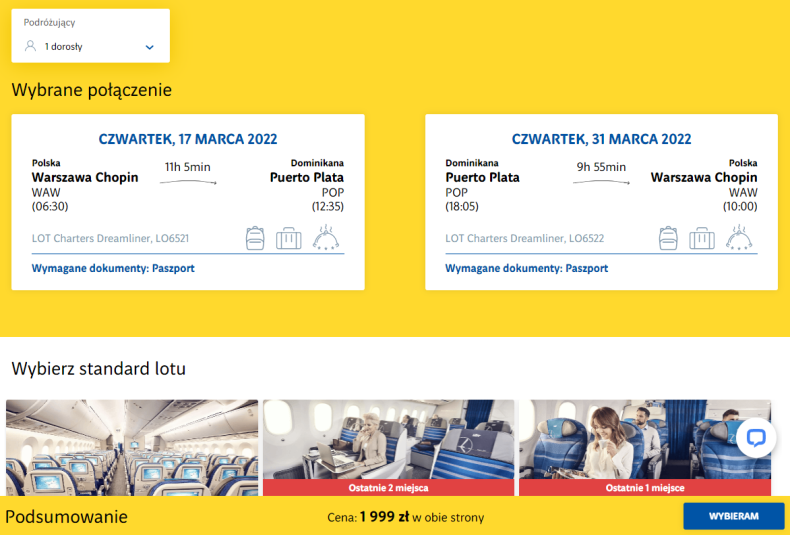
Task: Click the in-flight meal icon on the outbound flight
Action: (x=327, y=238)
